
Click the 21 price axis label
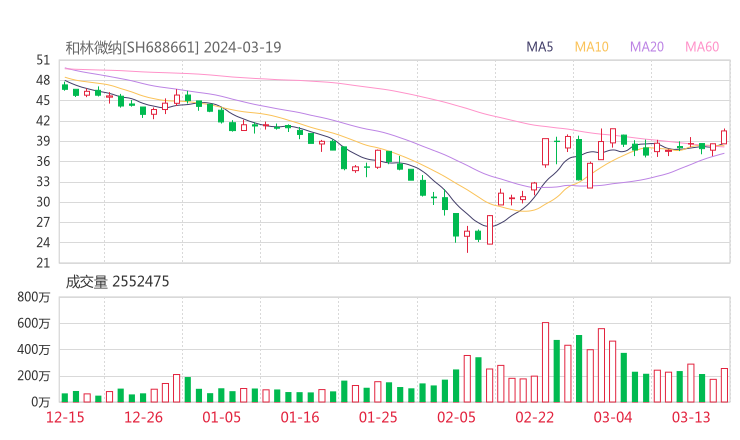[x=43, y=263]
